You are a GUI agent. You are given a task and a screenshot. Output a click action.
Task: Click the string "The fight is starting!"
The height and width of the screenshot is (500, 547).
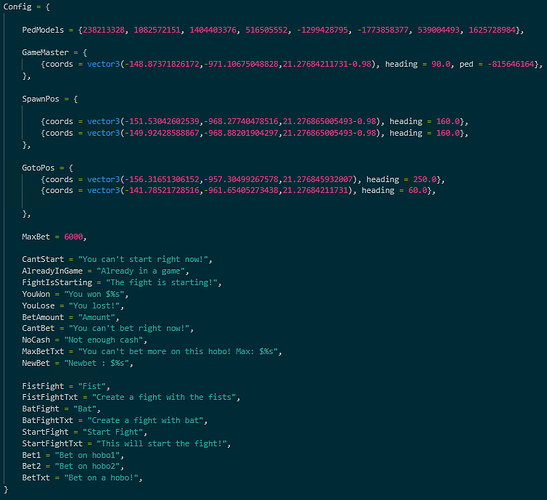pos(162,282)
